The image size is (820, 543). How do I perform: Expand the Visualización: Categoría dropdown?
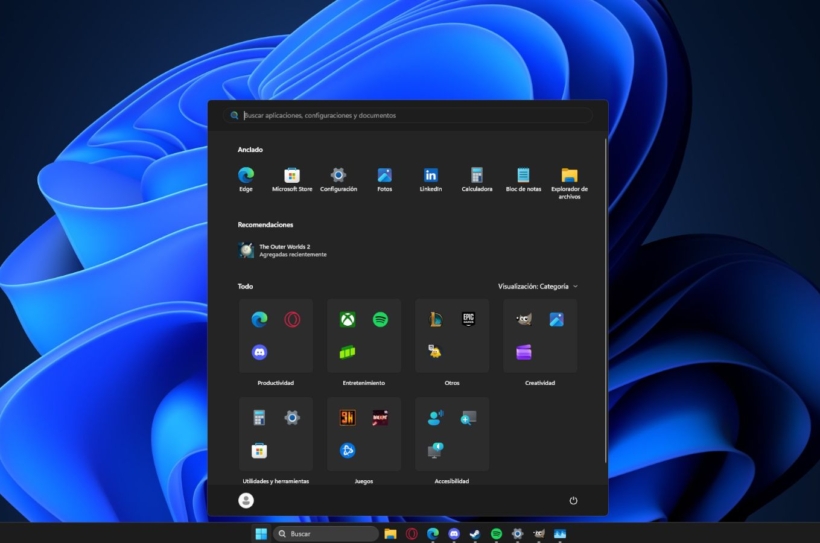tap(538, 286)
